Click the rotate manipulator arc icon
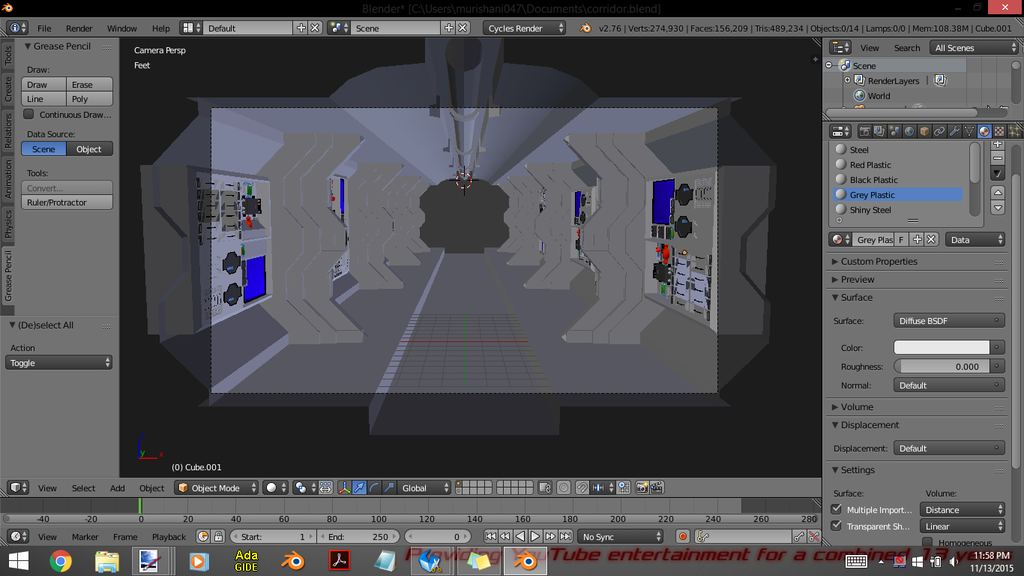The width and height of the screenshot is (1024, 576). [374, 488]
